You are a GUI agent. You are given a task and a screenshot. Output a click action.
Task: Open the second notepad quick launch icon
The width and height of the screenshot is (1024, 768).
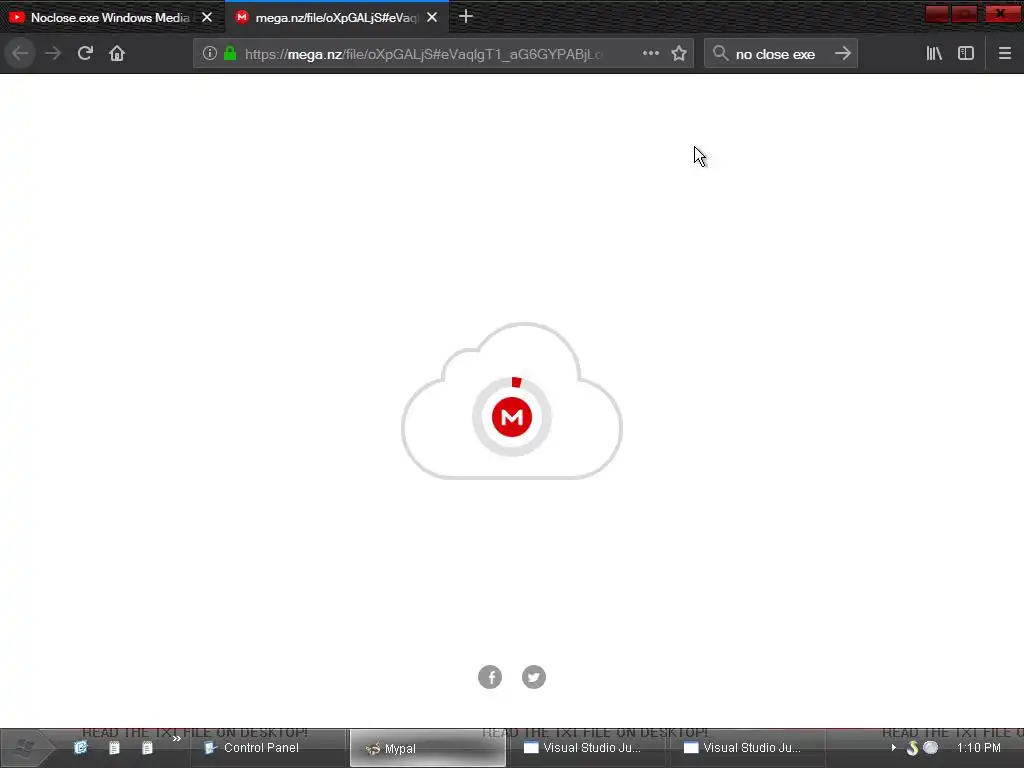click(148, 748)
